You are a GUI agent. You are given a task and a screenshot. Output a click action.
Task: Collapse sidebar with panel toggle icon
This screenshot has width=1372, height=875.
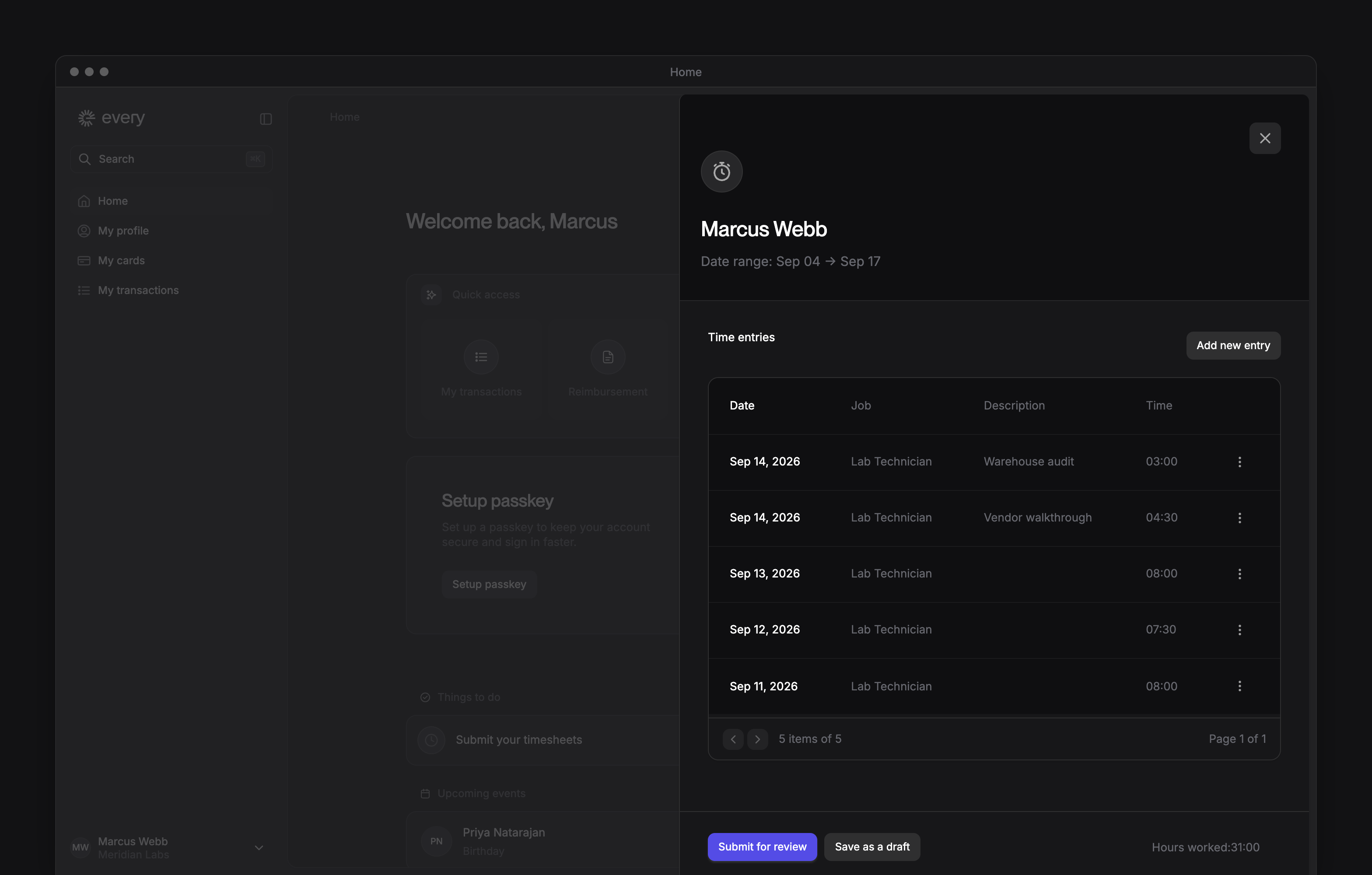click(266, 119)
